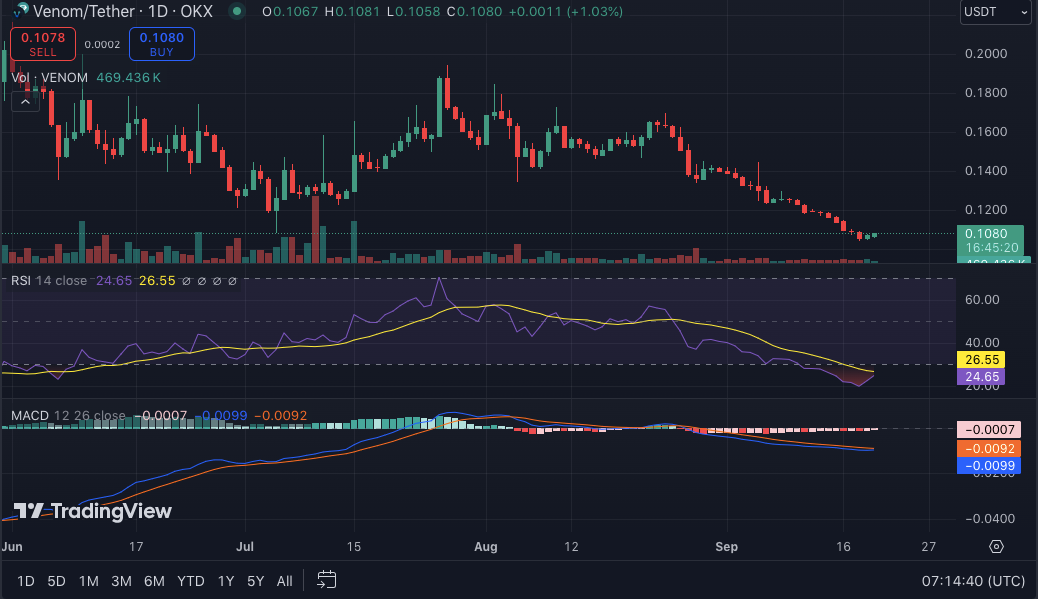Click the Jul label on time axis
The width and height of the screenshot is (1038, 599).
[245, 547]
